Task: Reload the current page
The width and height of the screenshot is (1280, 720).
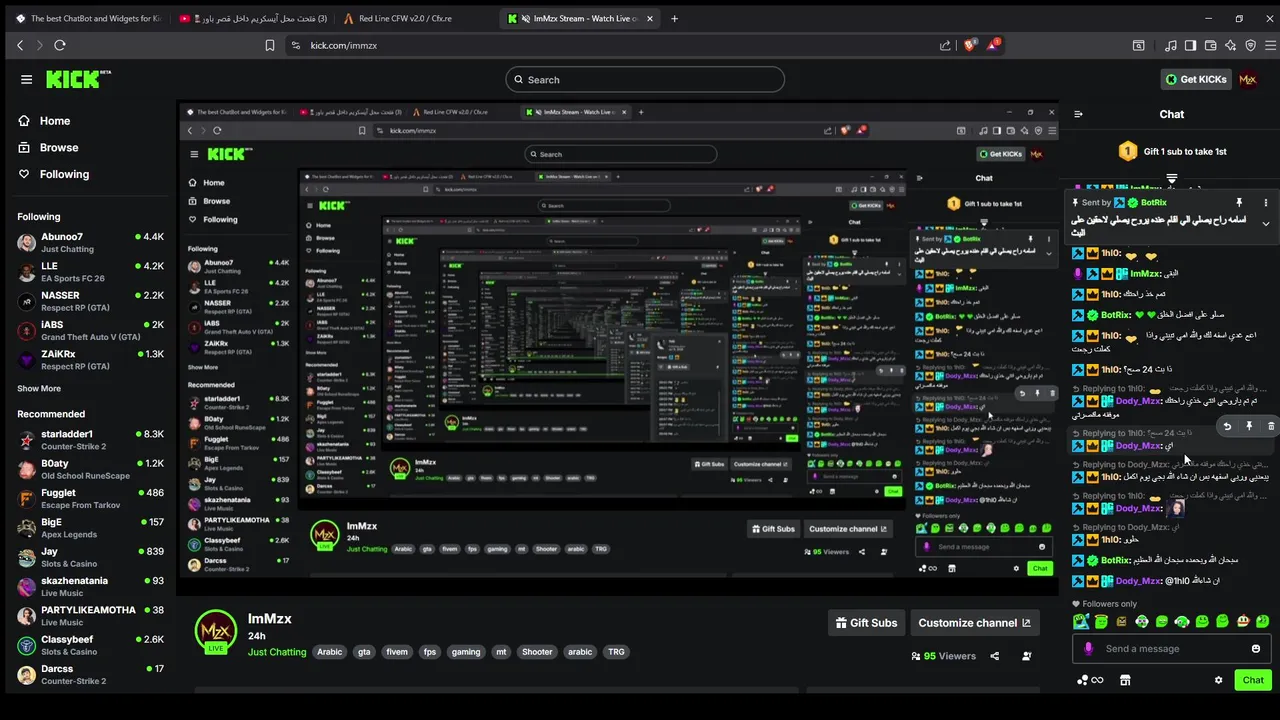Action: tap(60, 45)
